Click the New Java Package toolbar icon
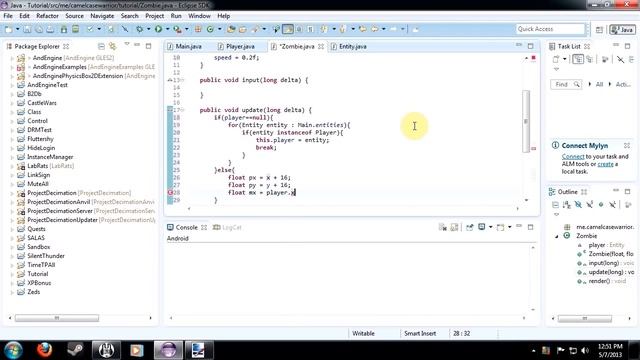Viewport: 640px width, 360px height. (x=198, y=29)
